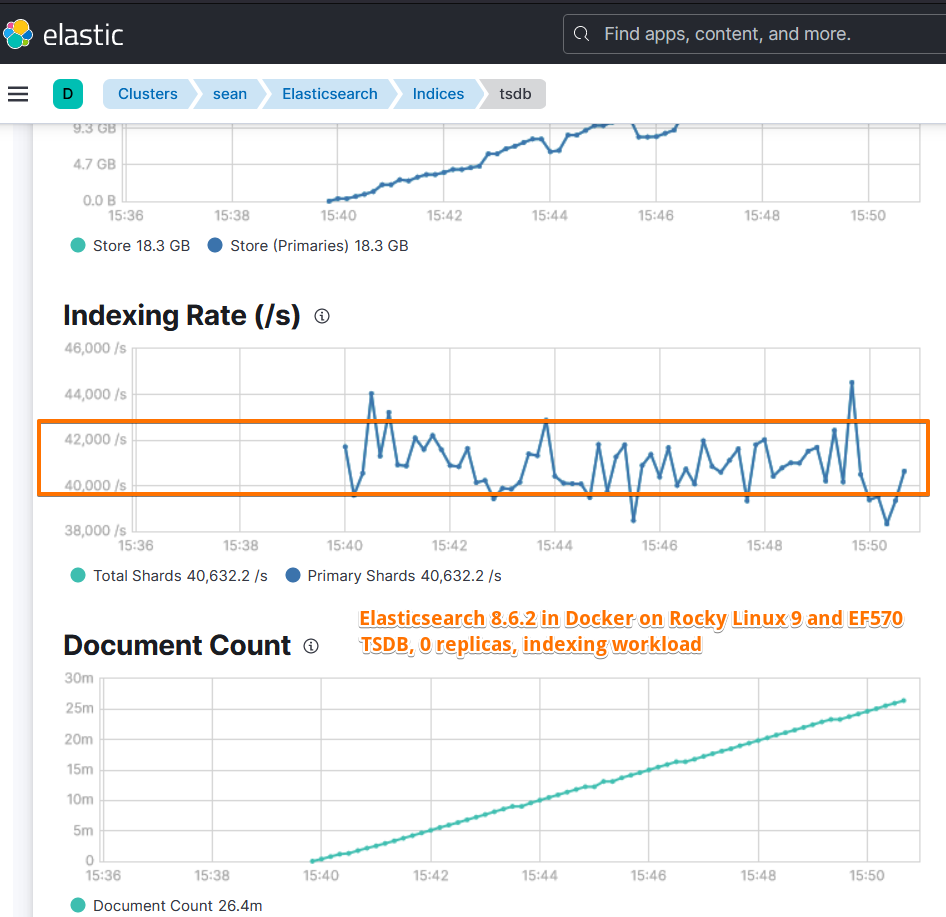Click the Elastic logo icon
946x917 pixels.
(x=17, y=34)
